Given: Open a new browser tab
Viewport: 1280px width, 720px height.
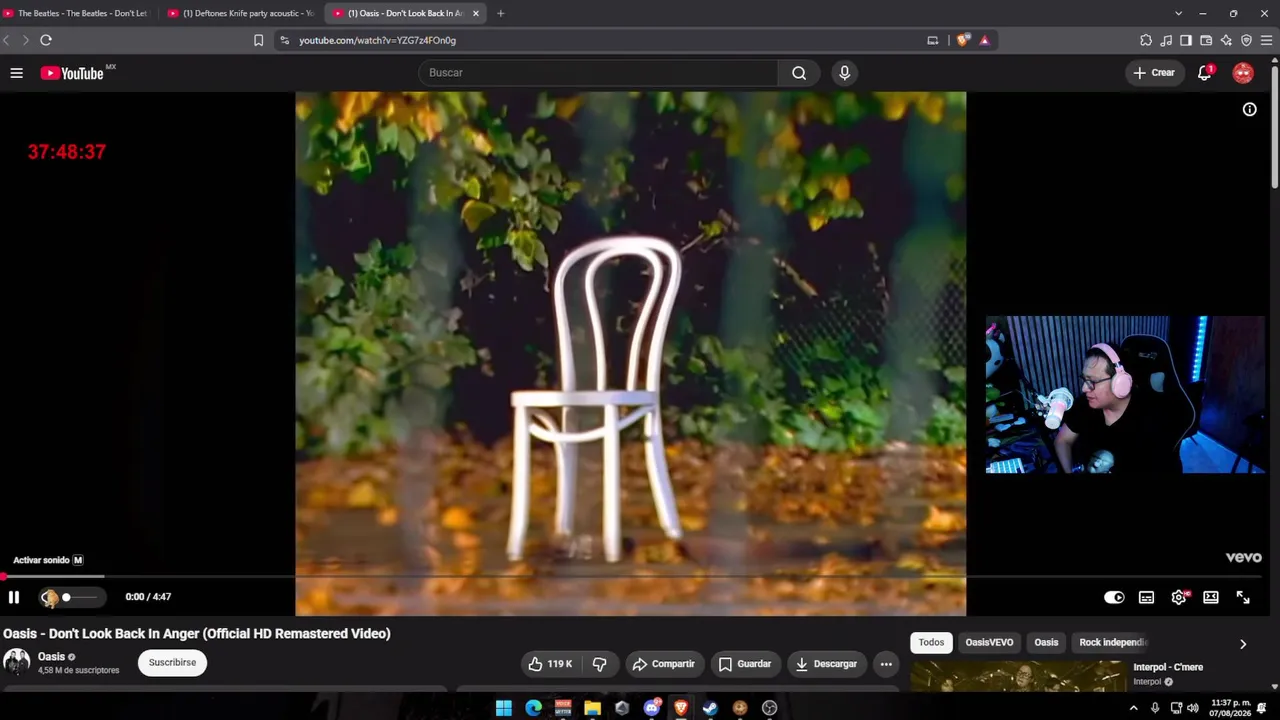Looking at the screenshot, I should [x=500, y=13].
